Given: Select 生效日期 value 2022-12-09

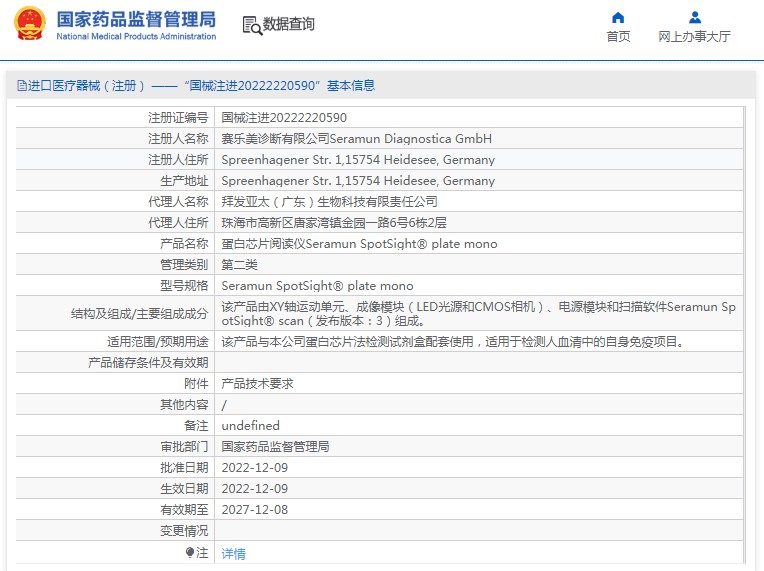Looking at the screenshot, I should click(255, 489).
